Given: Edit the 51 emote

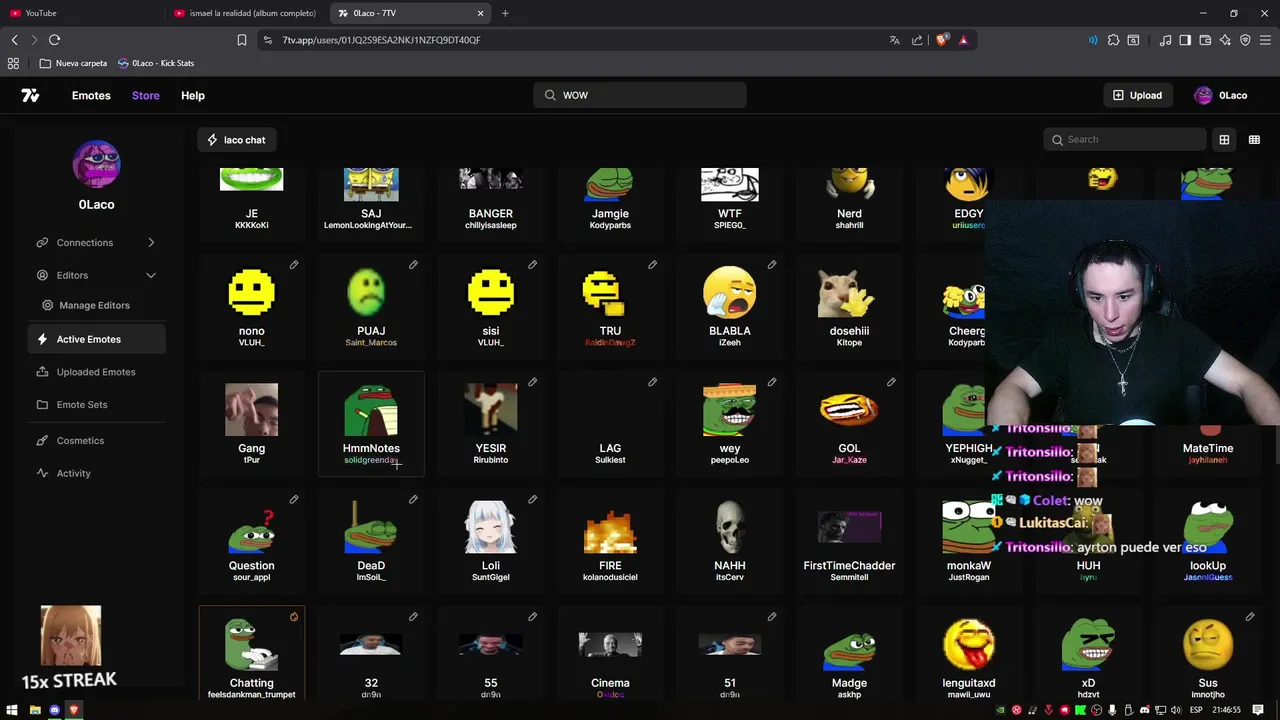Looking at the screenshot, I should click(x=772, y=617).
